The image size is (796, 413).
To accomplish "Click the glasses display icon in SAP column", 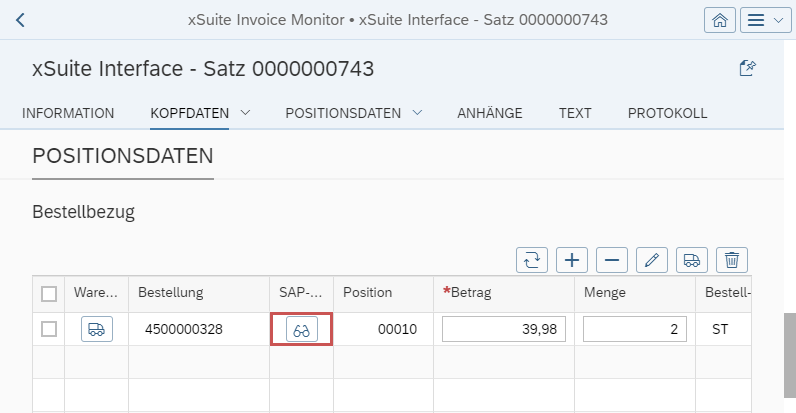I will [302, 329].
